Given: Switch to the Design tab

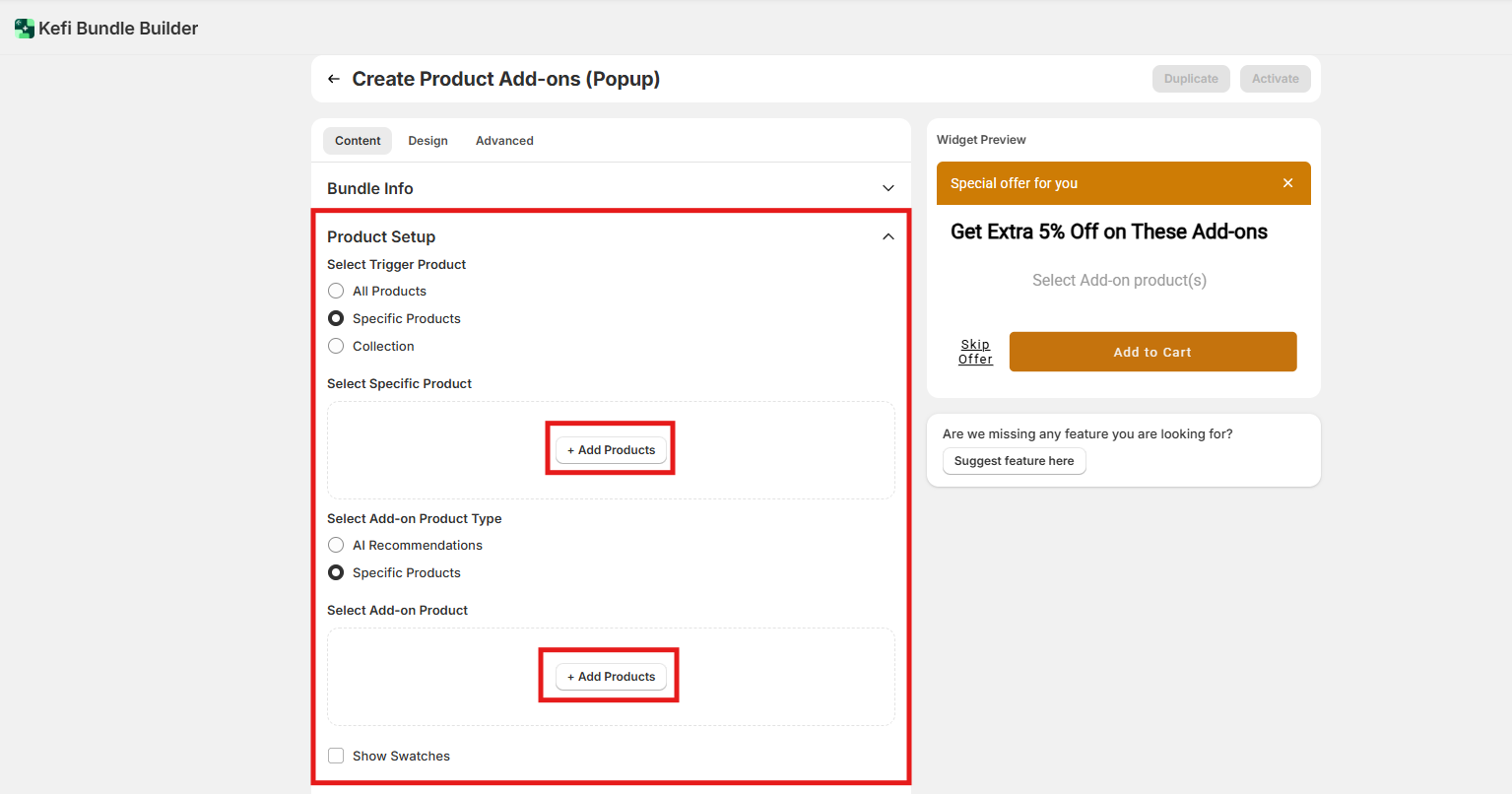Looking at the screenshot, I should pos(427,141).
